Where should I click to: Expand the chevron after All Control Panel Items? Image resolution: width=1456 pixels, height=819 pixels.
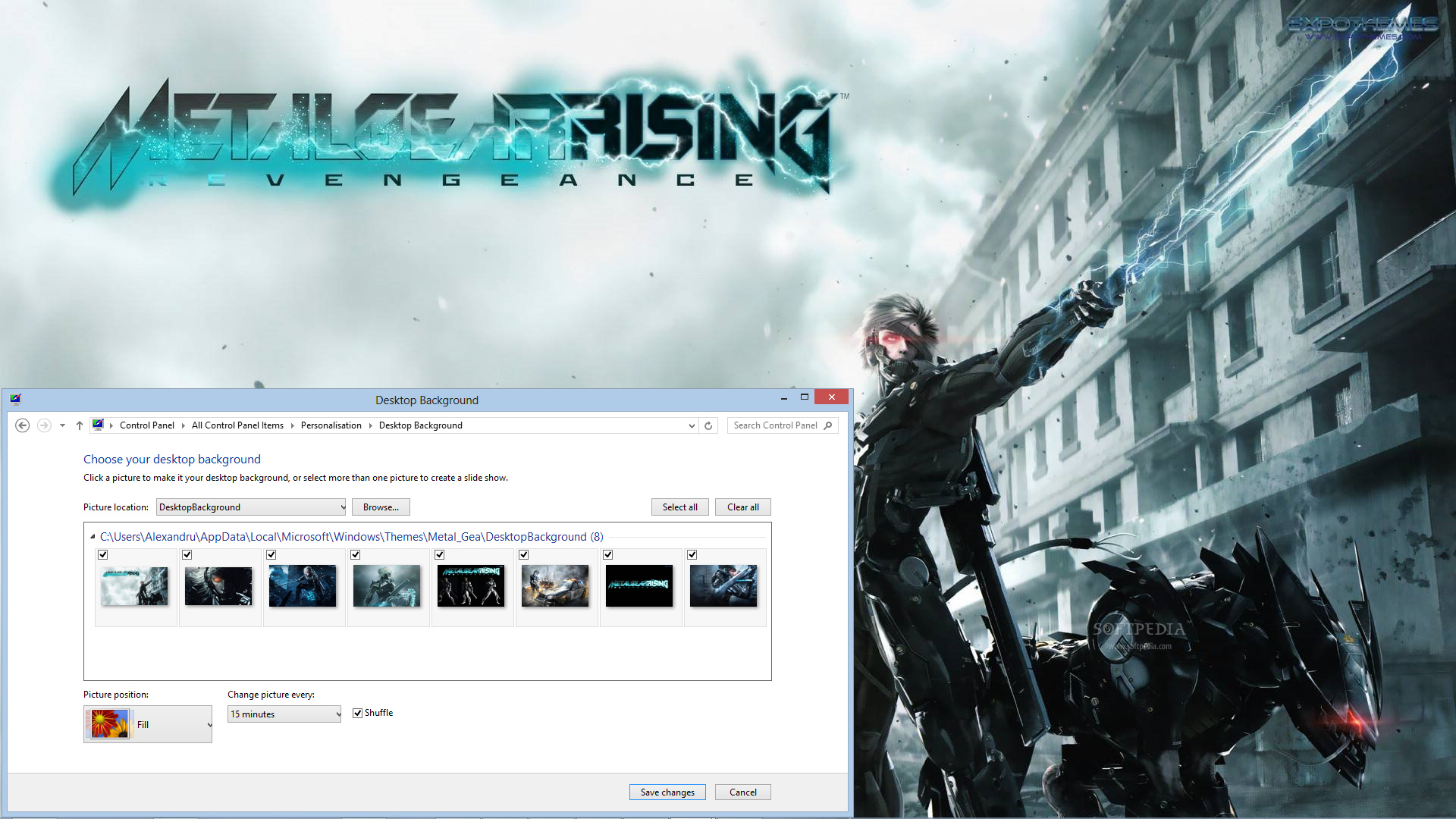point(292,425)
